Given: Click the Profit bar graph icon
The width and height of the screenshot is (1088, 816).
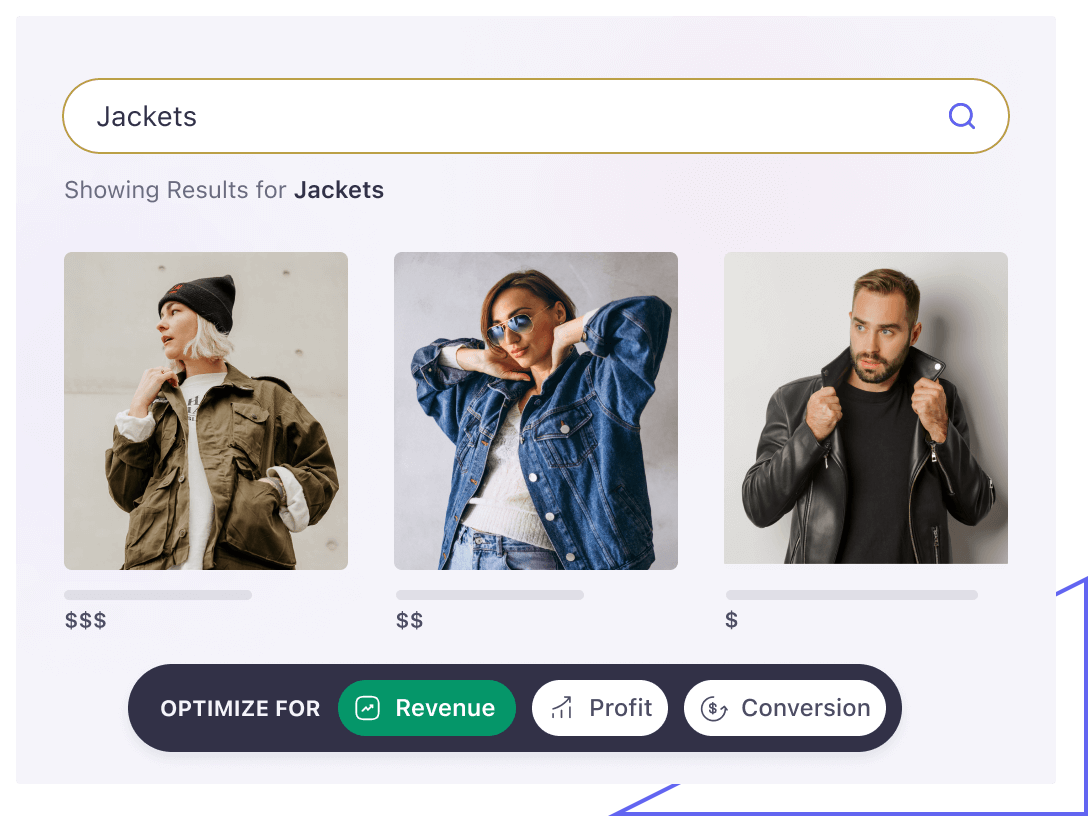Looking at the screenshot, I should click(561, 708).
